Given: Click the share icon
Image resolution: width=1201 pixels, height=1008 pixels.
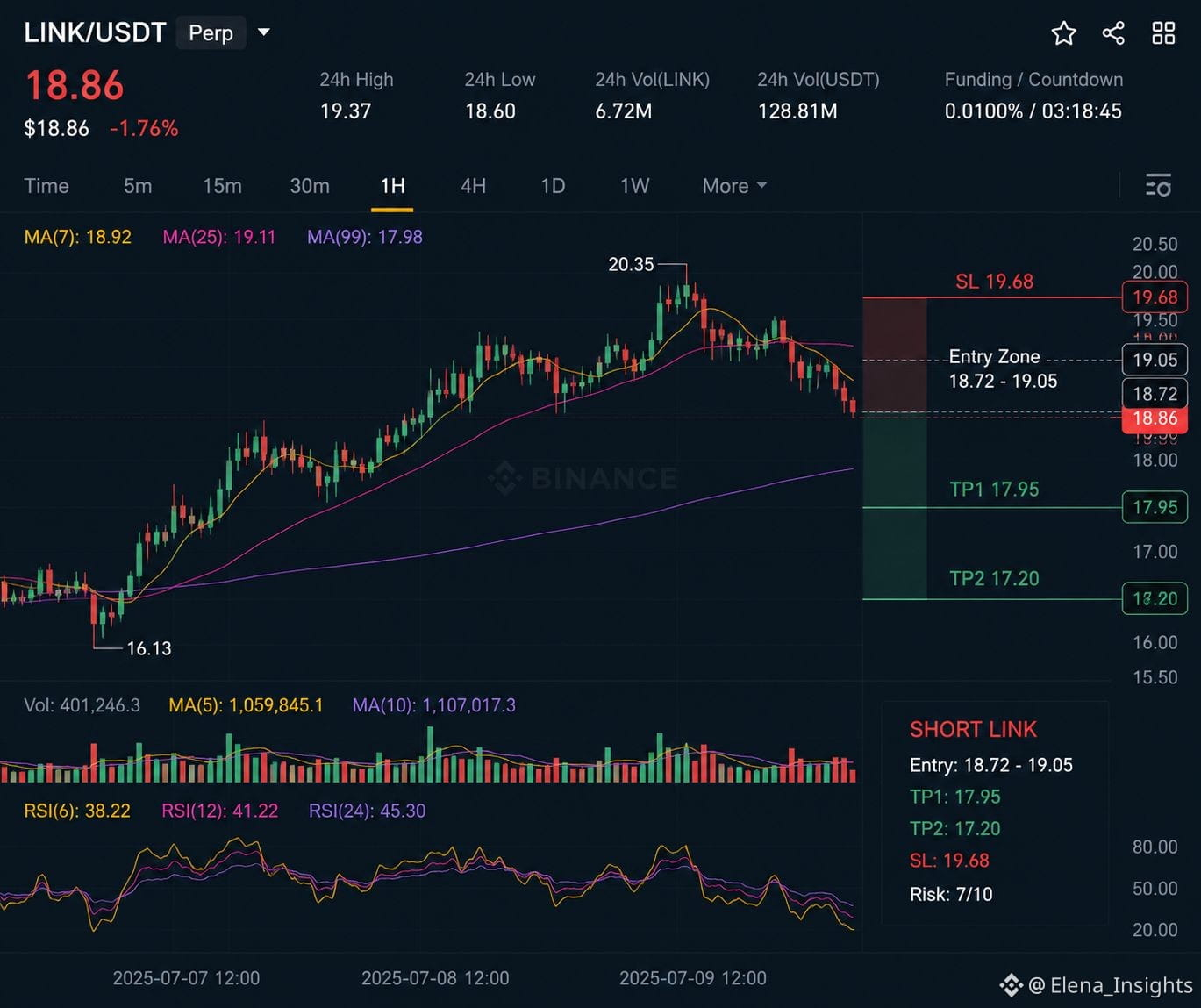Looking at the screenshot, I should (x=1113, y=33).
